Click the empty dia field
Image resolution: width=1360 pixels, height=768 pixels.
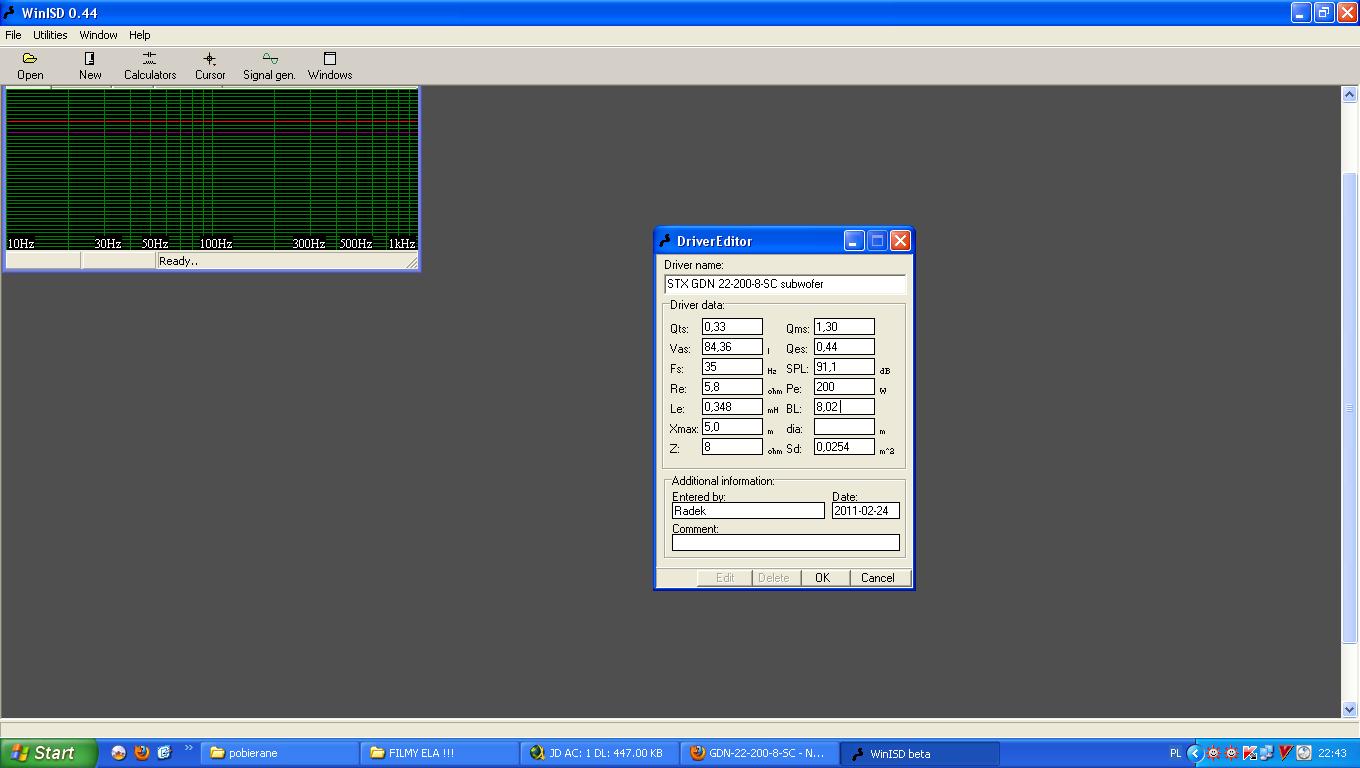click(844, 427)
